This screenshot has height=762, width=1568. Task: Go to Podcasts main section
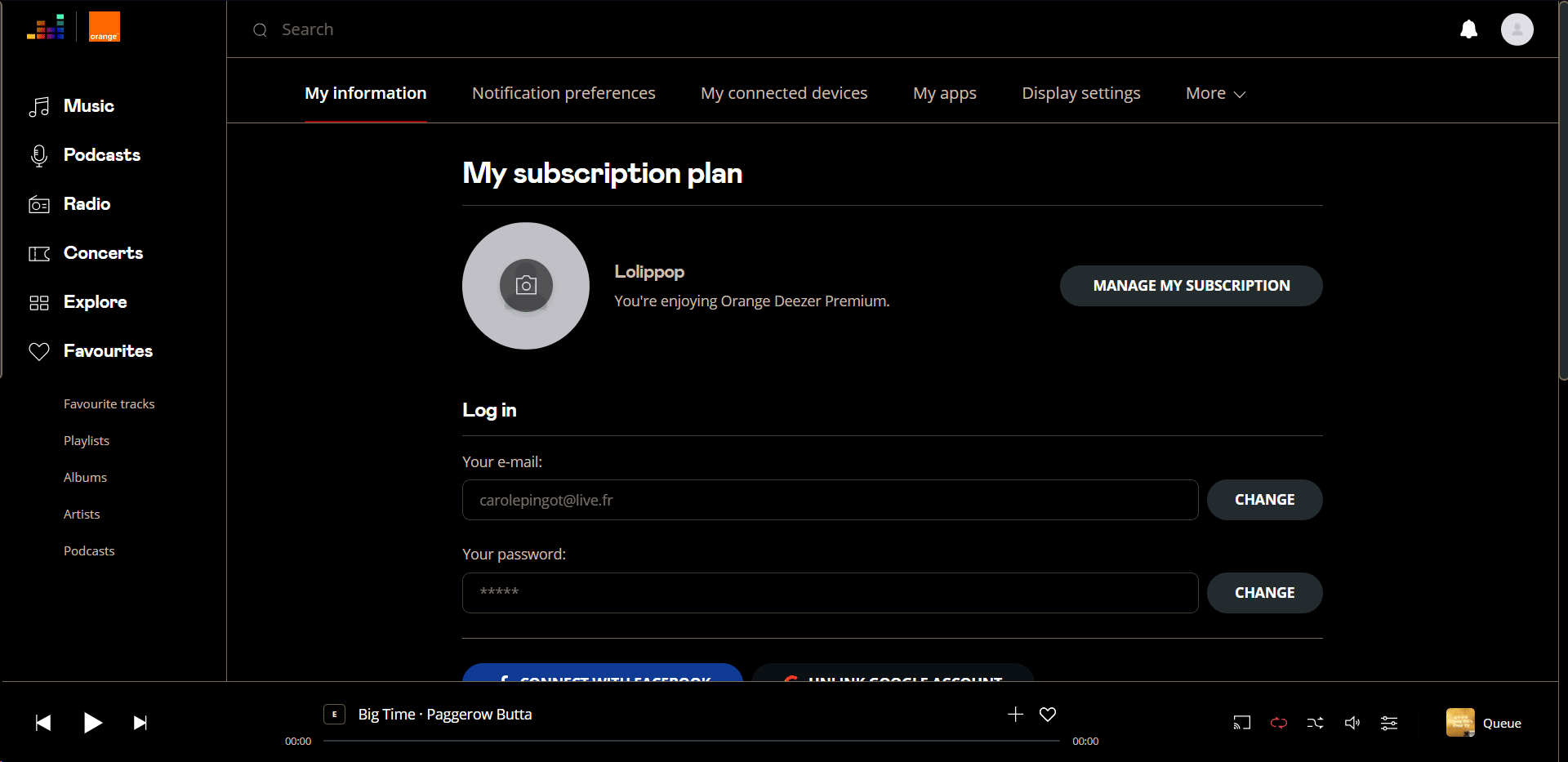click(102, 155)
